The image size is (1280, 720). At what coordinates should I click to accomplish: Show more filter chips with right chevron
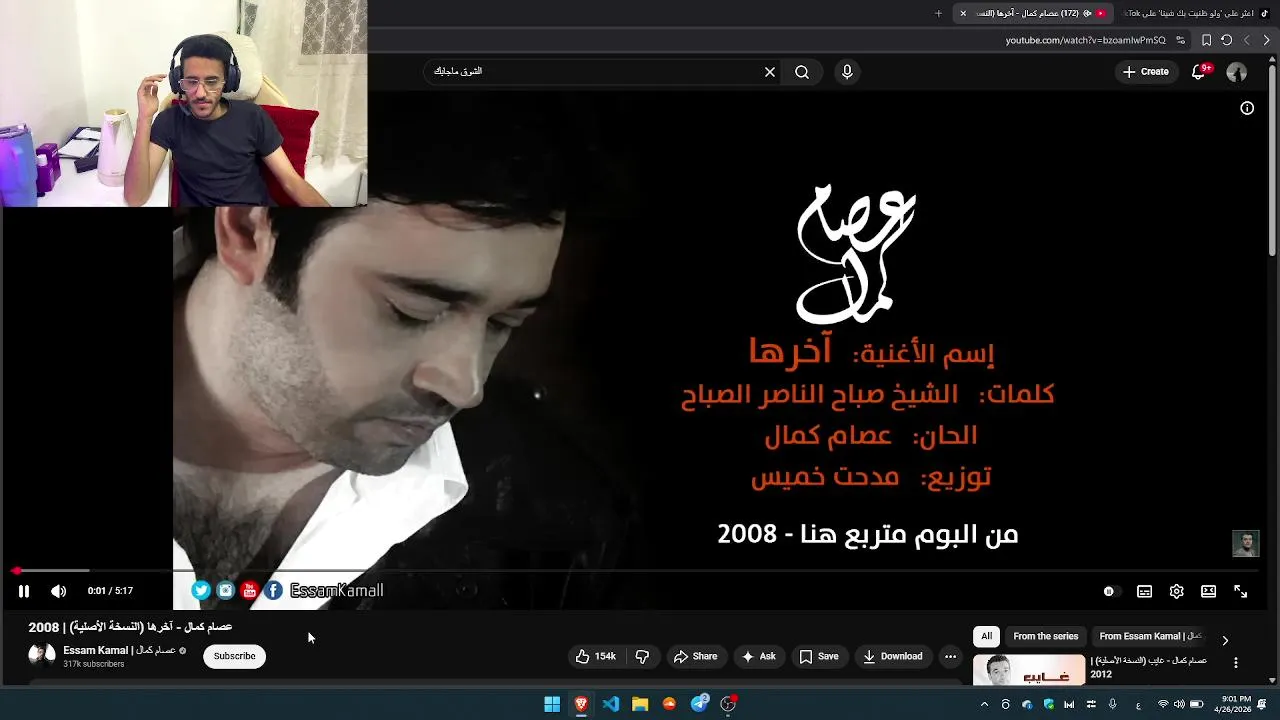pyautogui.click(x=1225, y=640)
